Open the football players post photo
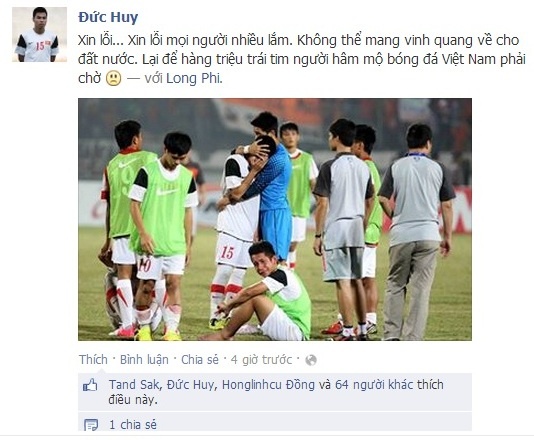The height and width of the screenshot is (440, 534). click(275, 219)
